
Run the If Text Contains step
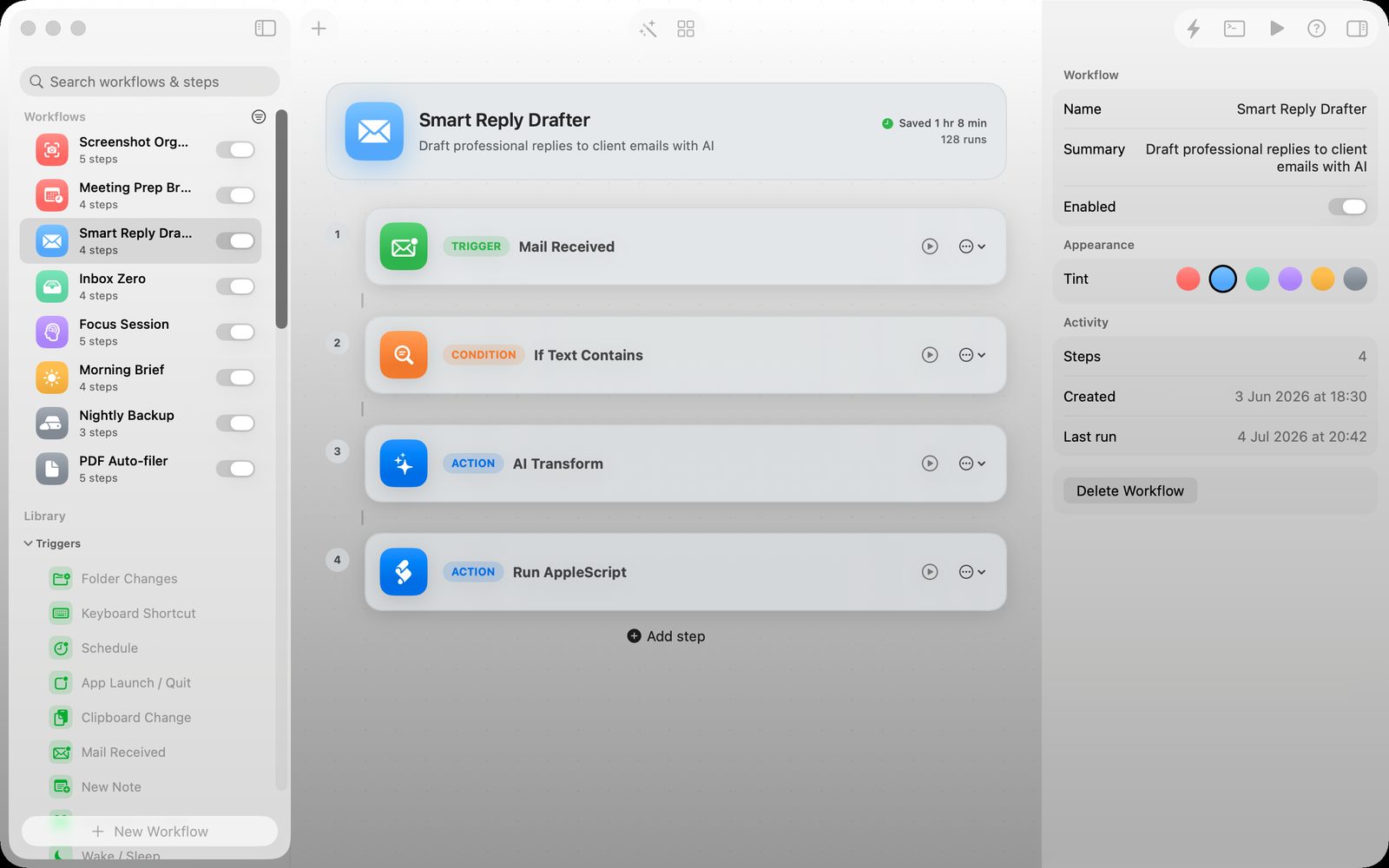(x=930, y=355)
